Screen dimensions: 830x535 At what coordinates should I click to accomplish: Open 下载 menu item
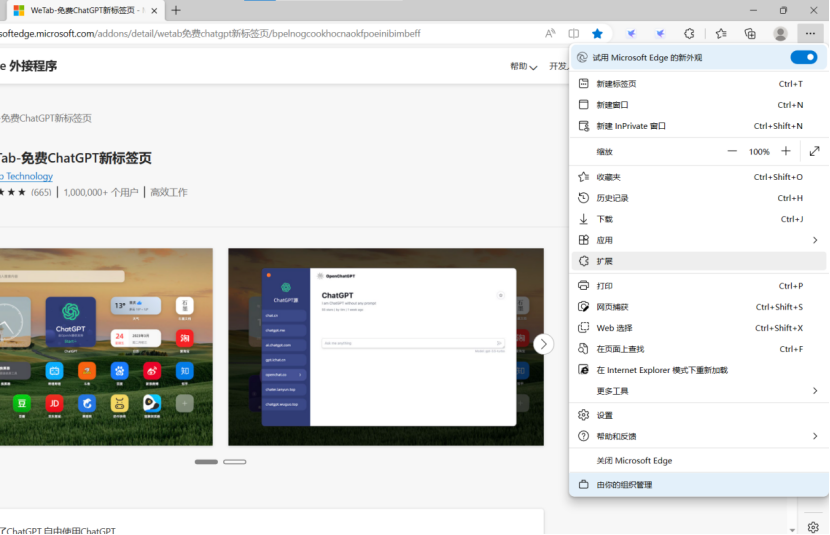coord(699,219)
